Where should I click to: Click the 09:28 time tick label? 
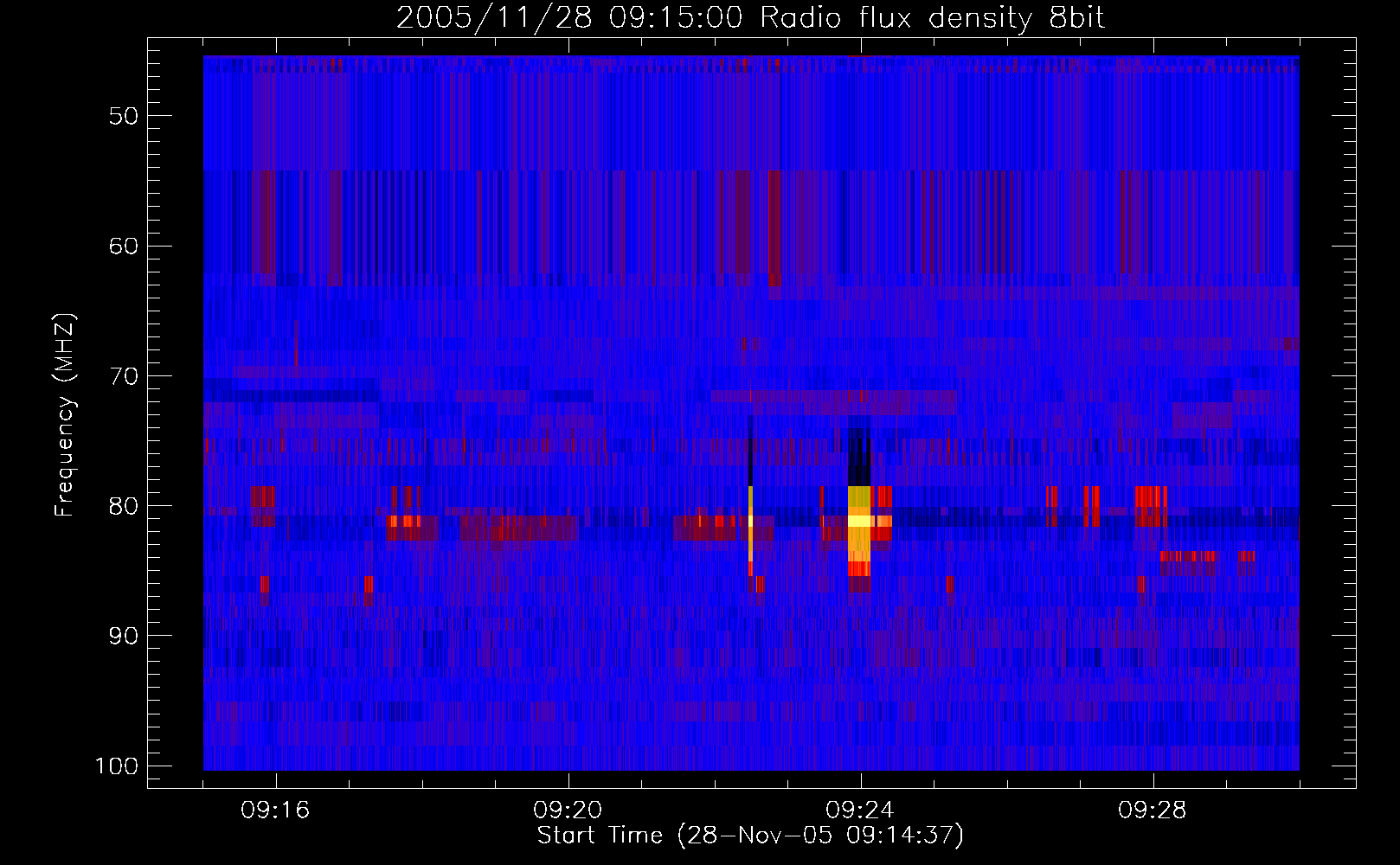point(1153,811)
